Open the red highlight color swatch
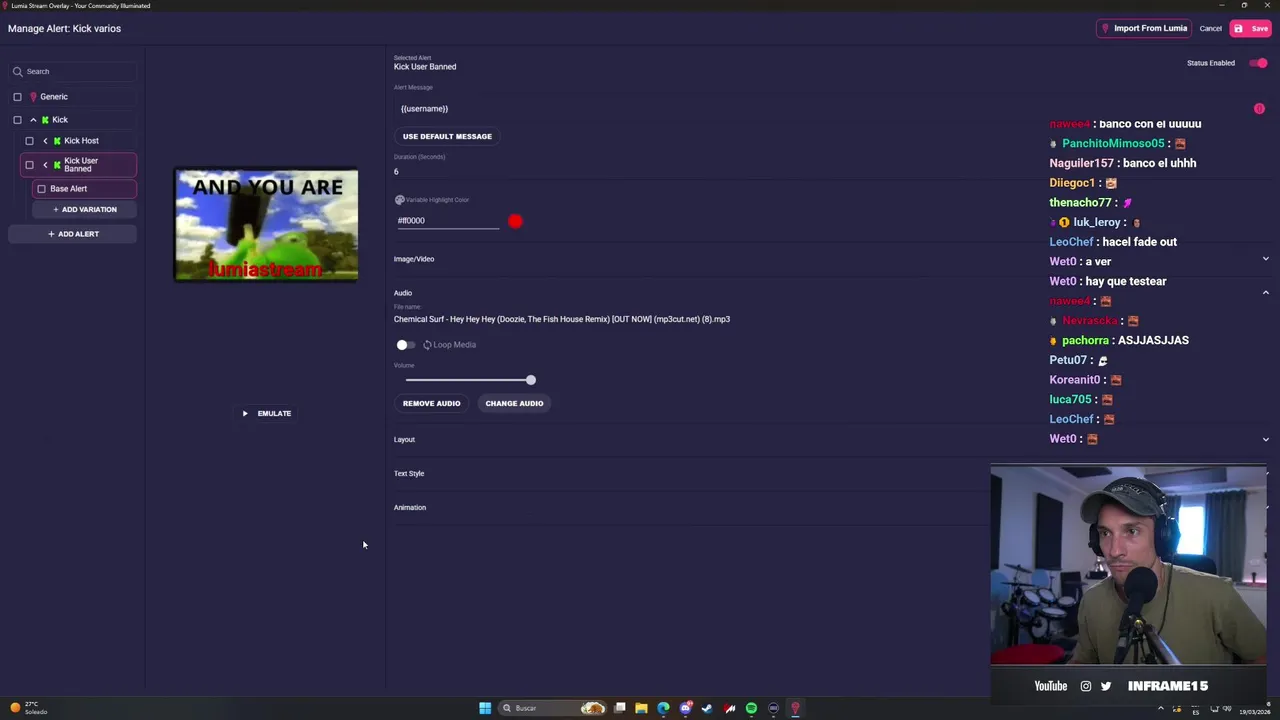Screen dimensions: 1280x720 point(515,221)
